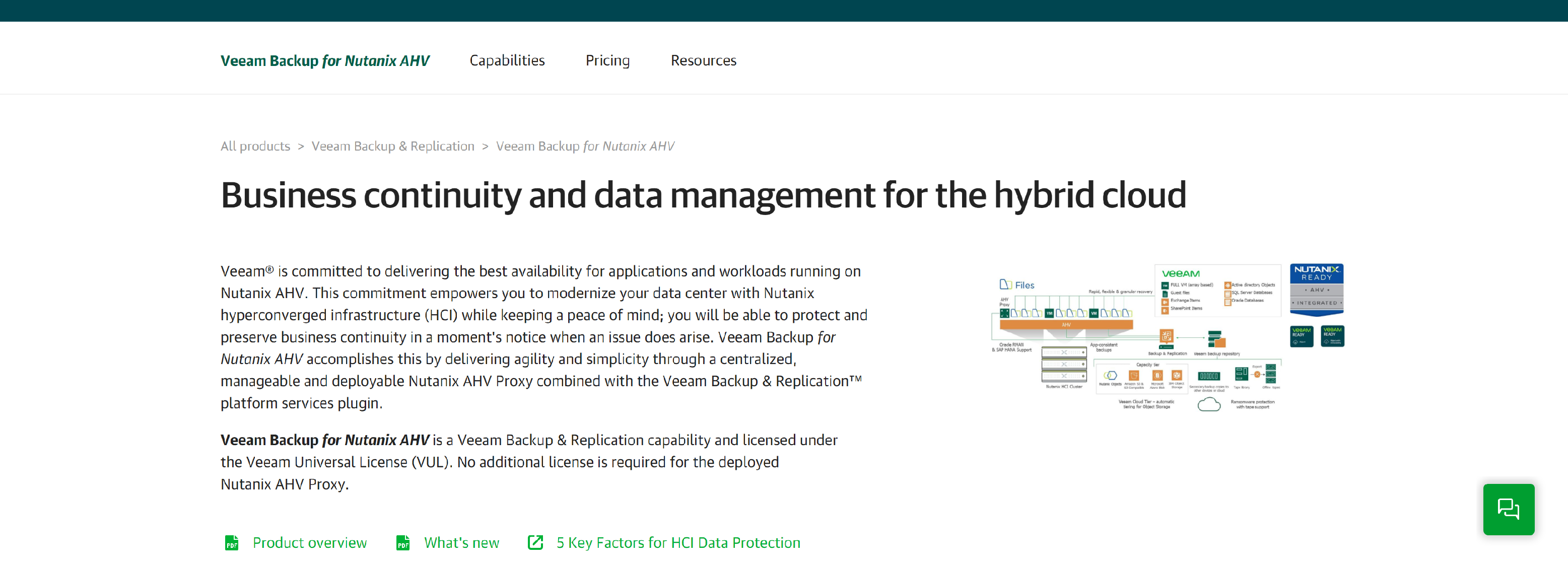
Task: Open 5 Key Factors for HCI Data Protection
Action: (678, 542)
